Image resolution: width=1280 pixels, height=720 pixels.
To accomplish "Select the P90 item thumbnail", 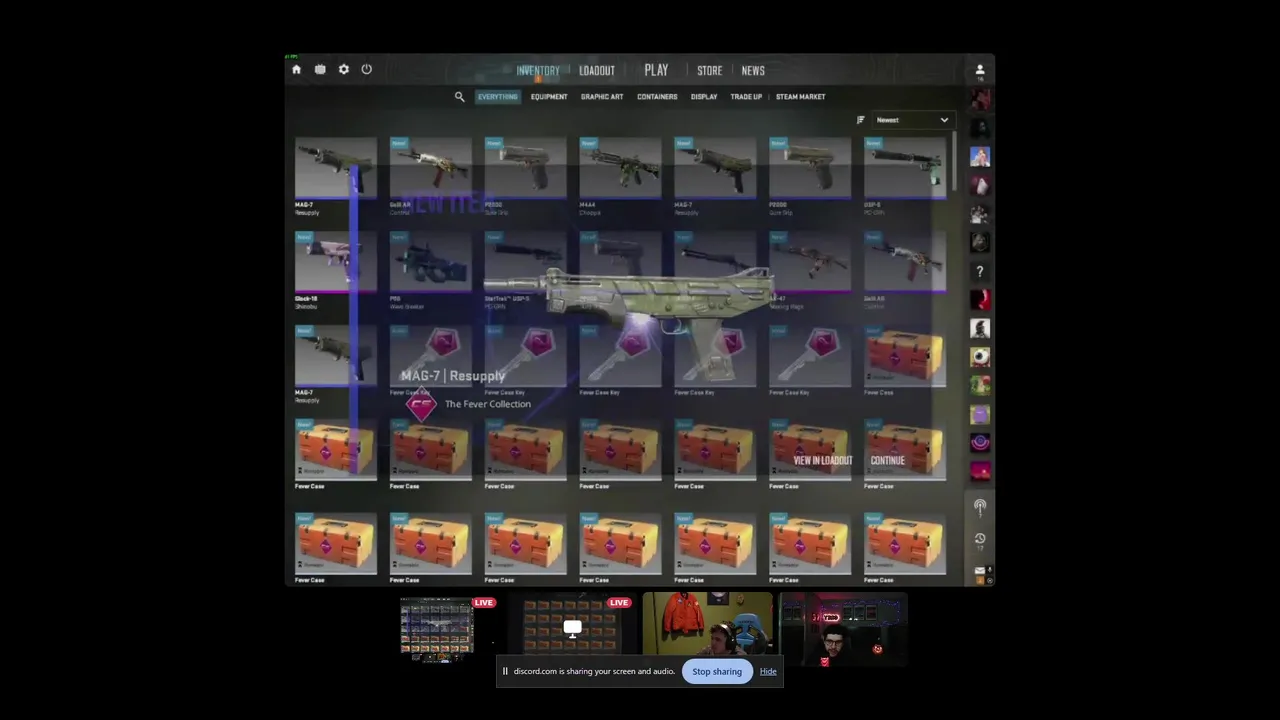I will tap(430, 262).
